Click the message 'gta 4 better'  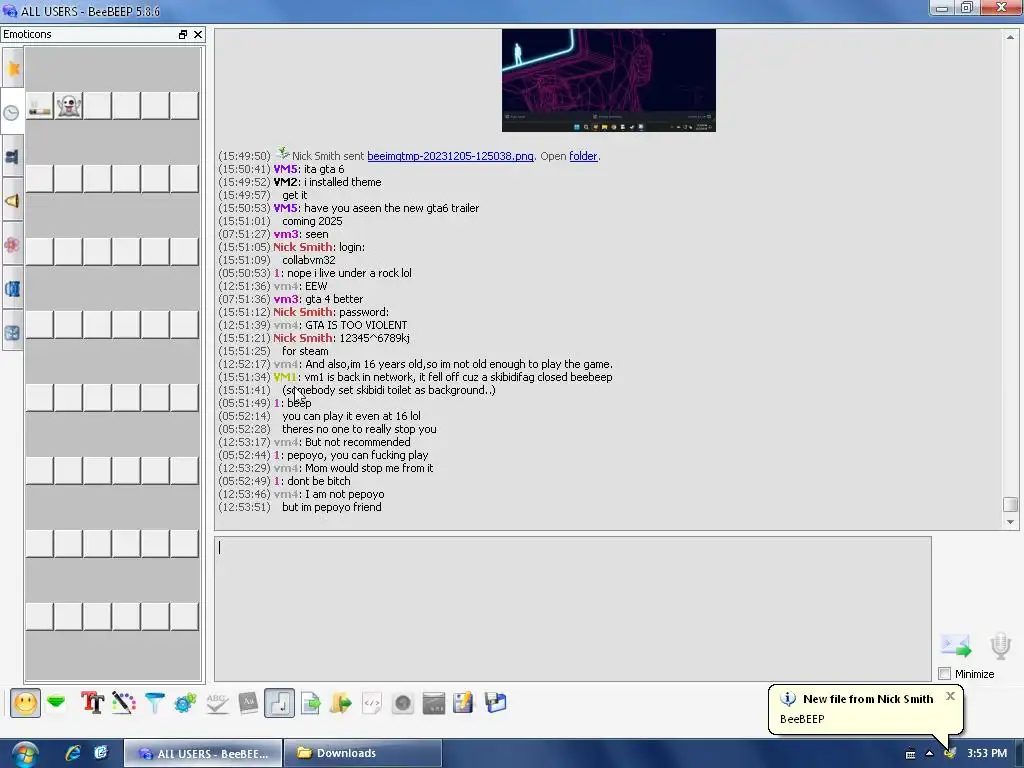(x=334, y=299)
